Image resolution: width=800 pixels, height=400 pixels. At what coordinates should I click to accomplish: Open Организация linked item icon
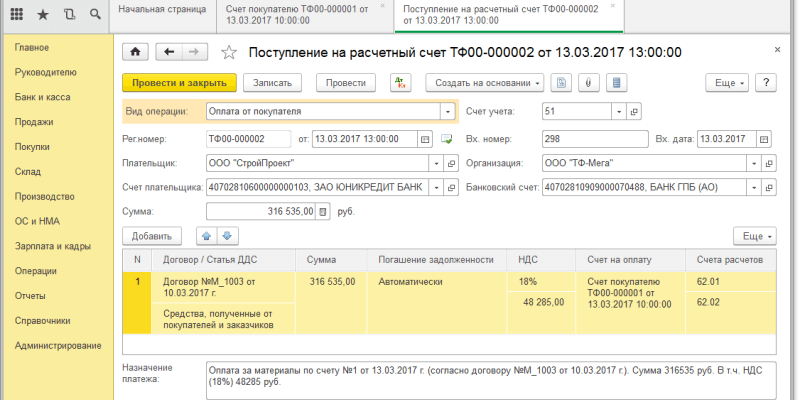pyautogui.click(x=769, y=164)
